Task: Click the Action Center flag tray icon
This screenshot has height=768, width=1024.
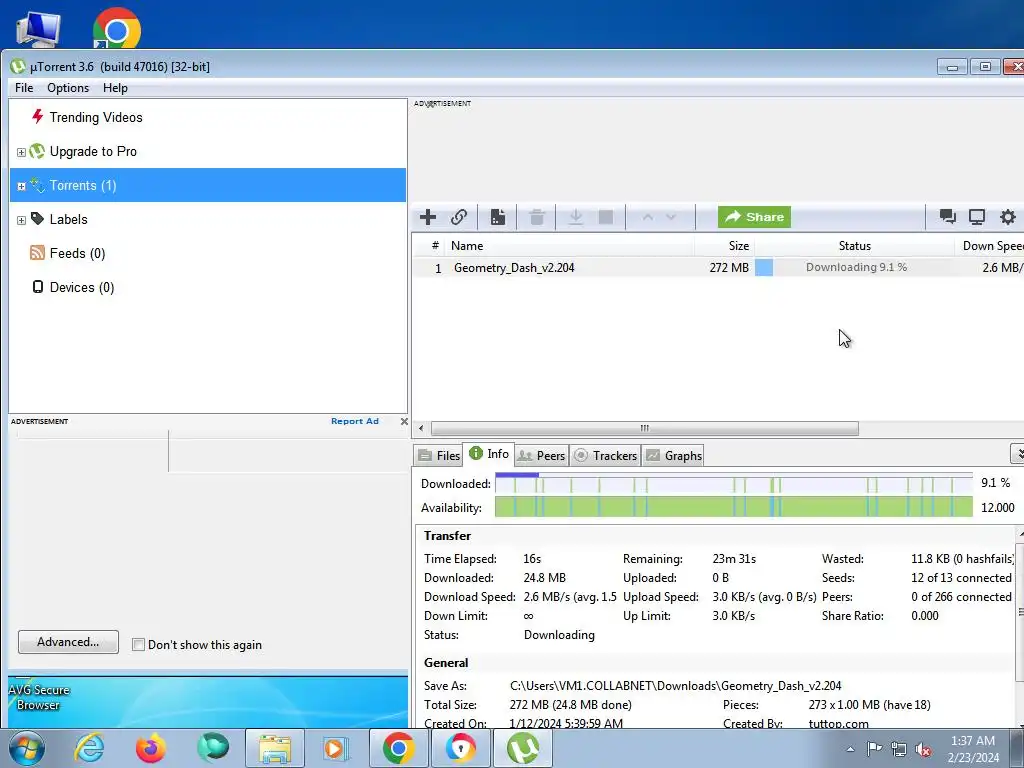Action: [874, 749]
